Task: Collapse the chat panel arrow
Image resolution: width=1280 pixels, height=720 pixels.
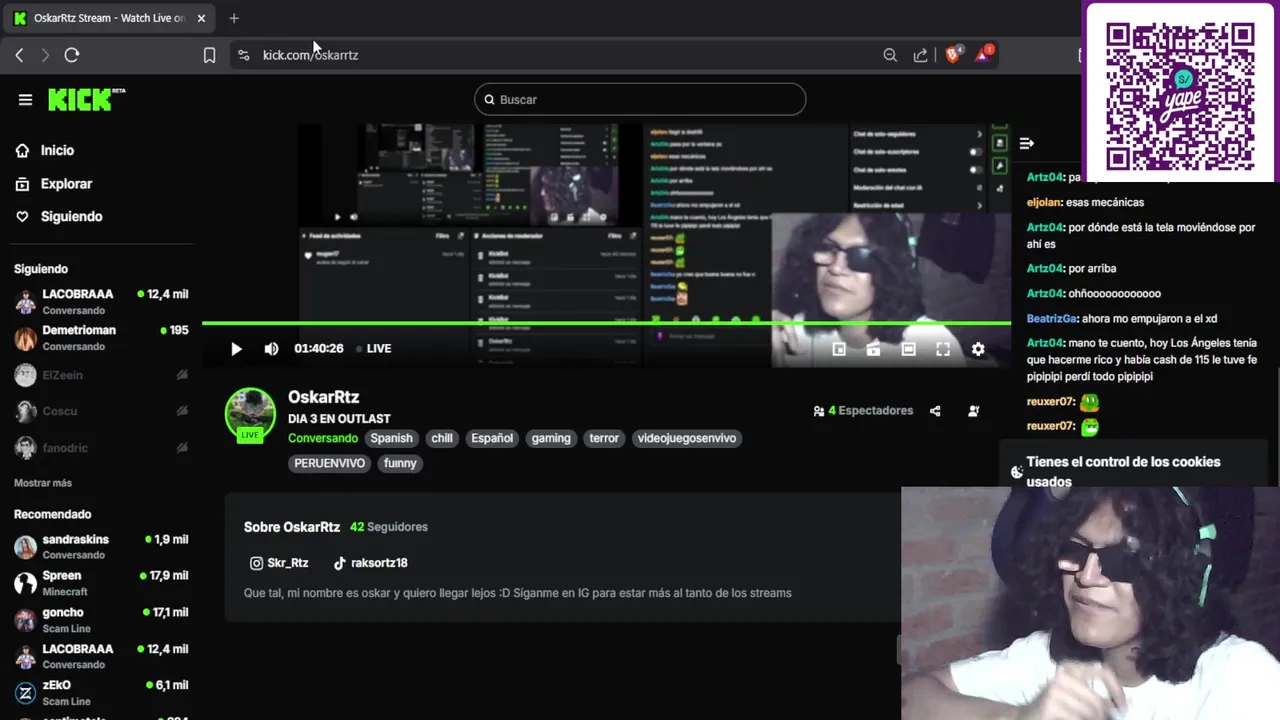Action: [1026, 144]
